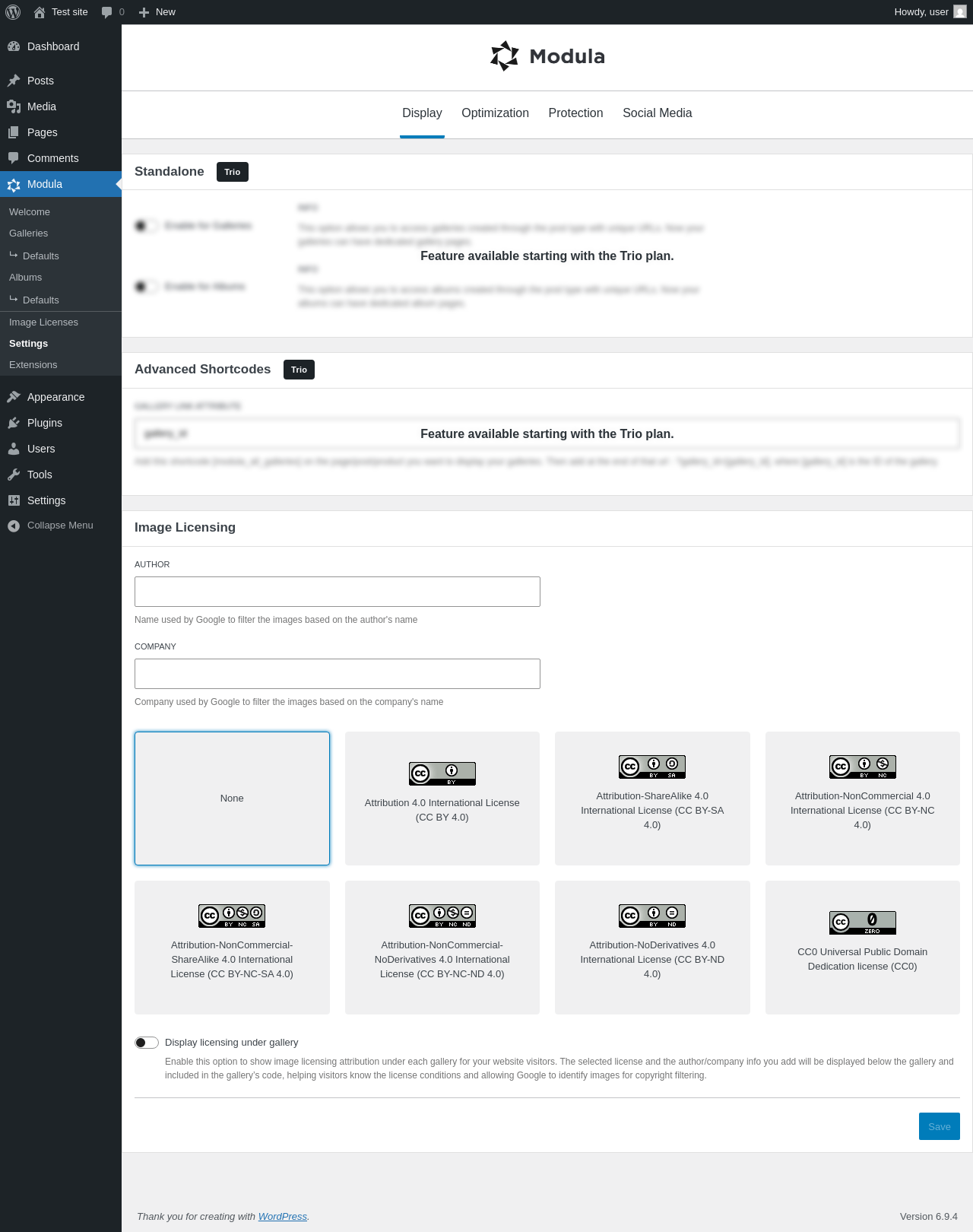Click into the Author input field

338,592
